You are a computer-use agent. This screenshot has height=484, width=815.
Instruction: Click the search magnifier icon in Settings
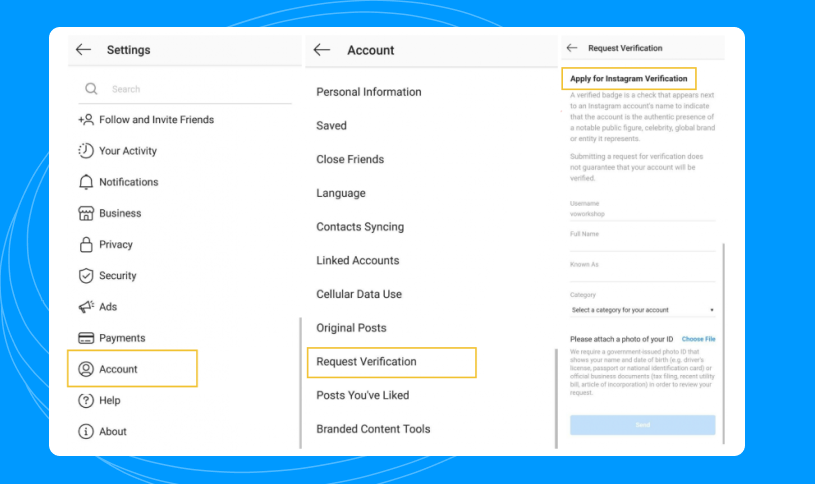[x=91, y=89]
